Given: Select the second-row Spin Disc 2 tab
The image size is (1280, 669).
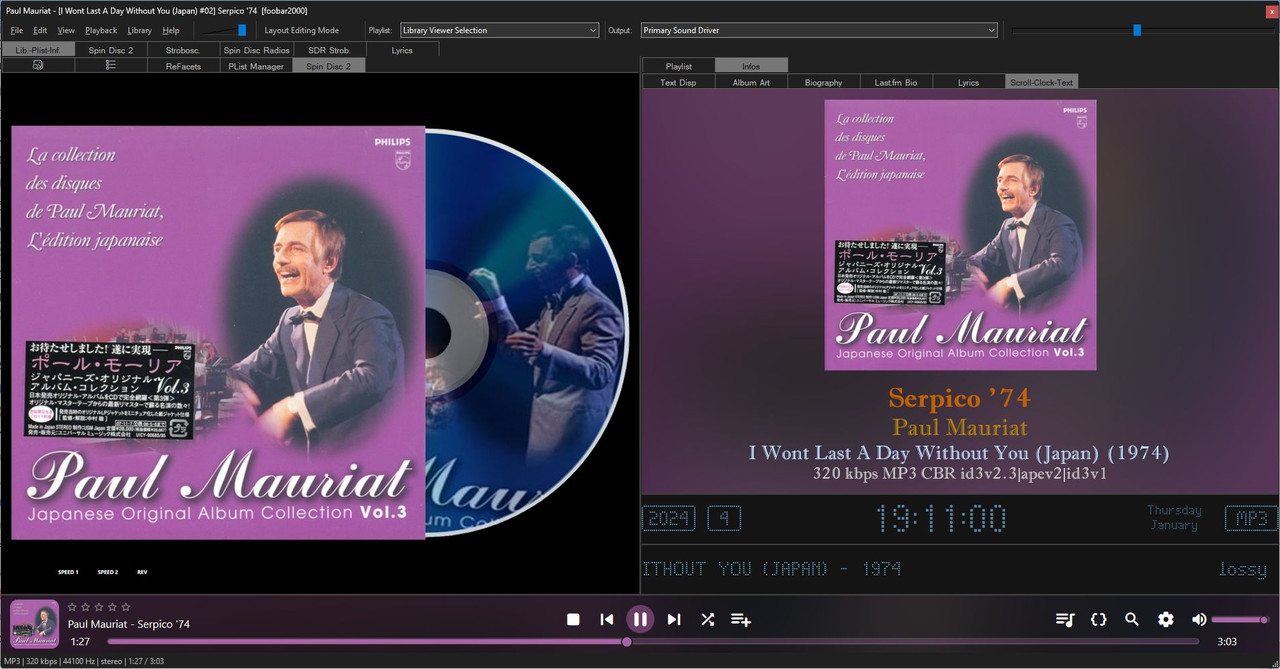Looking at the screenshot, I should [329, 66].
